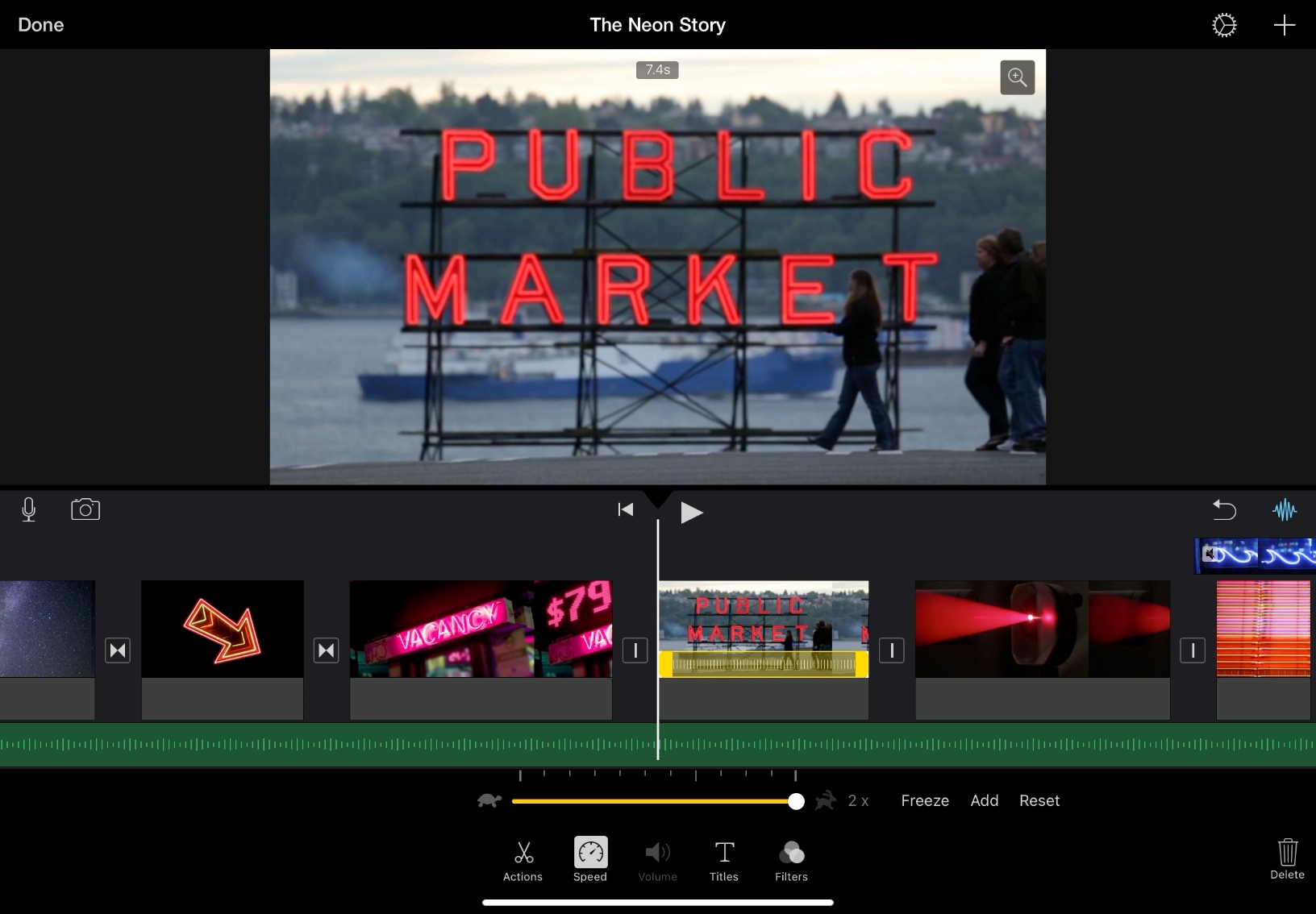Switch to the Filters tab
Screen dimensions: 1316x914
pyautogui.click(x=791, y=860)
